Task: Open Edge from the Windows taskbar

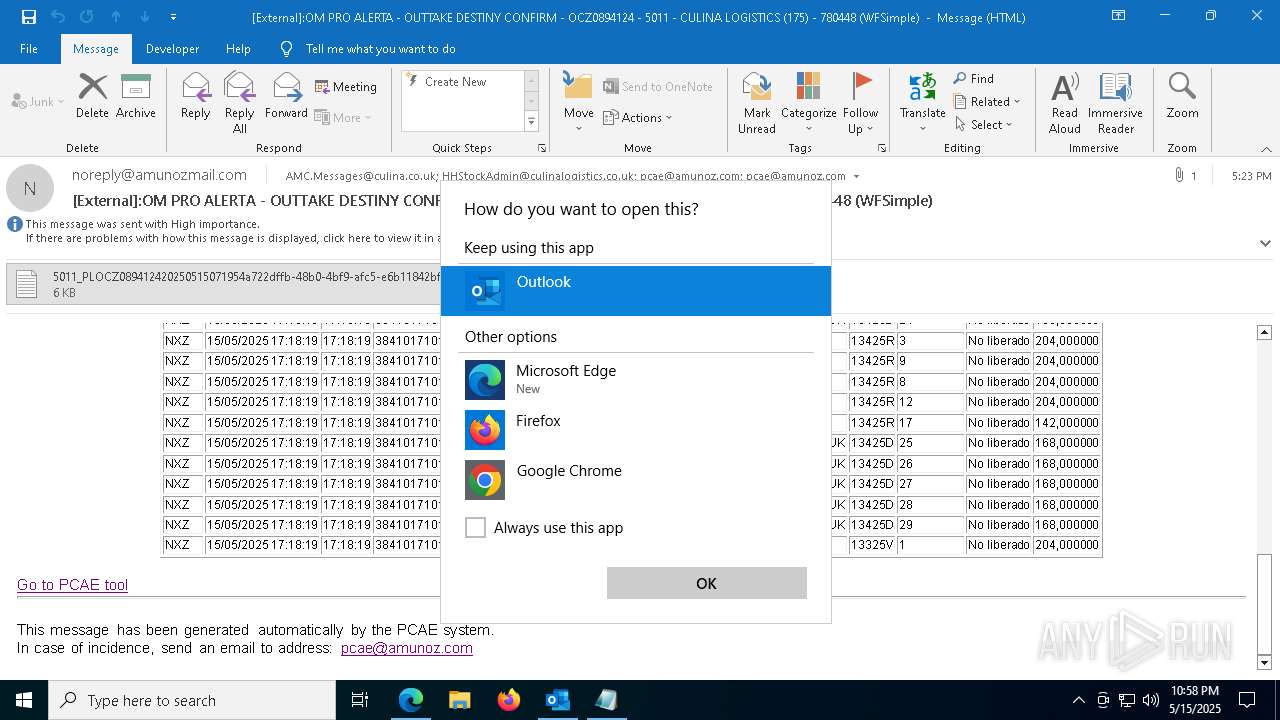Action: click(x=411, y=700)
